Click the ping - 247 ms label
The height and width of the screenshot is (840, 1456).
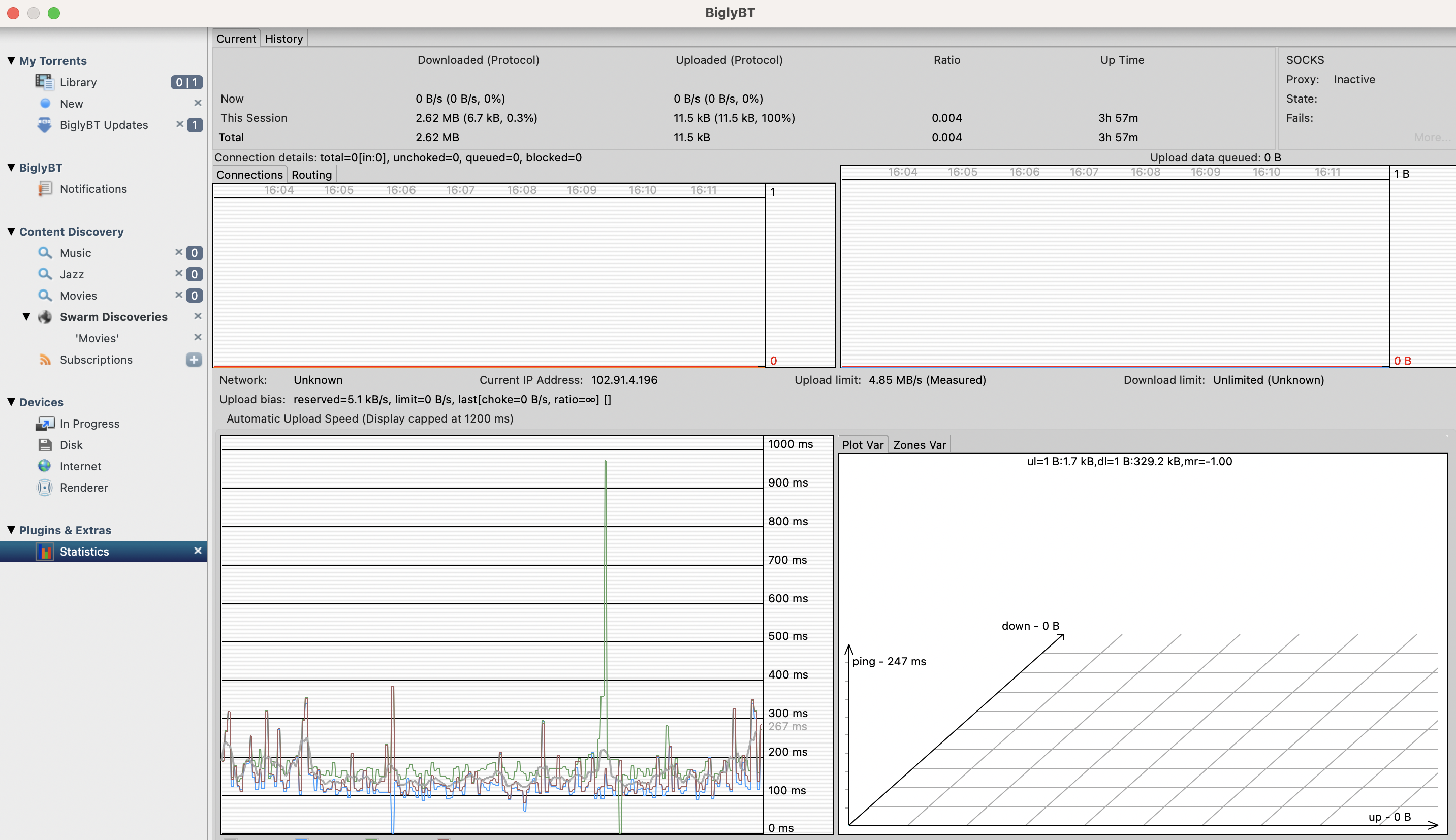click(889, 662)
